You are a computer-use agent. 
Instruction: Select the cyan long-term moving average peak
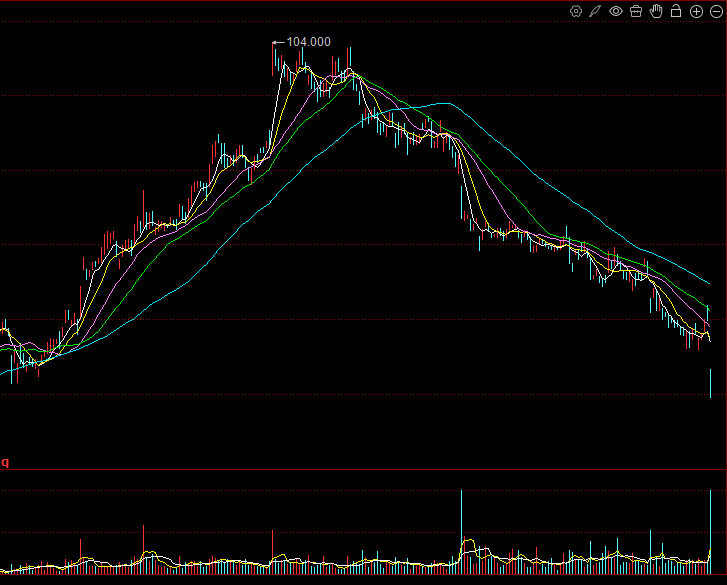(x=443, y=103)
